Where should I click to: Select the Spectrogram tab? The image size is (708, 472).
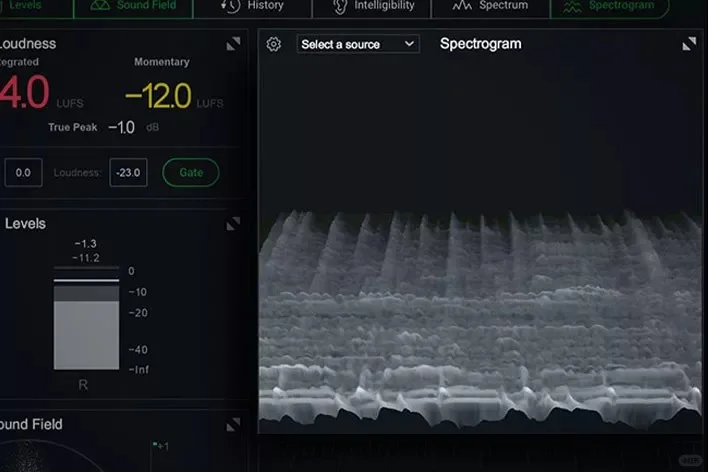(610, 6)
